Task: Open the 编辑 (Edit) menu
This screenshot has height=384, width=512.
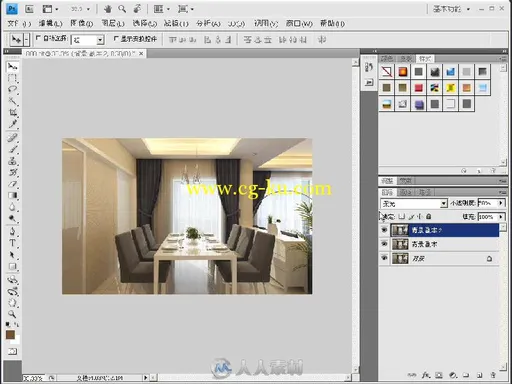Action: [x=50, y=23]
